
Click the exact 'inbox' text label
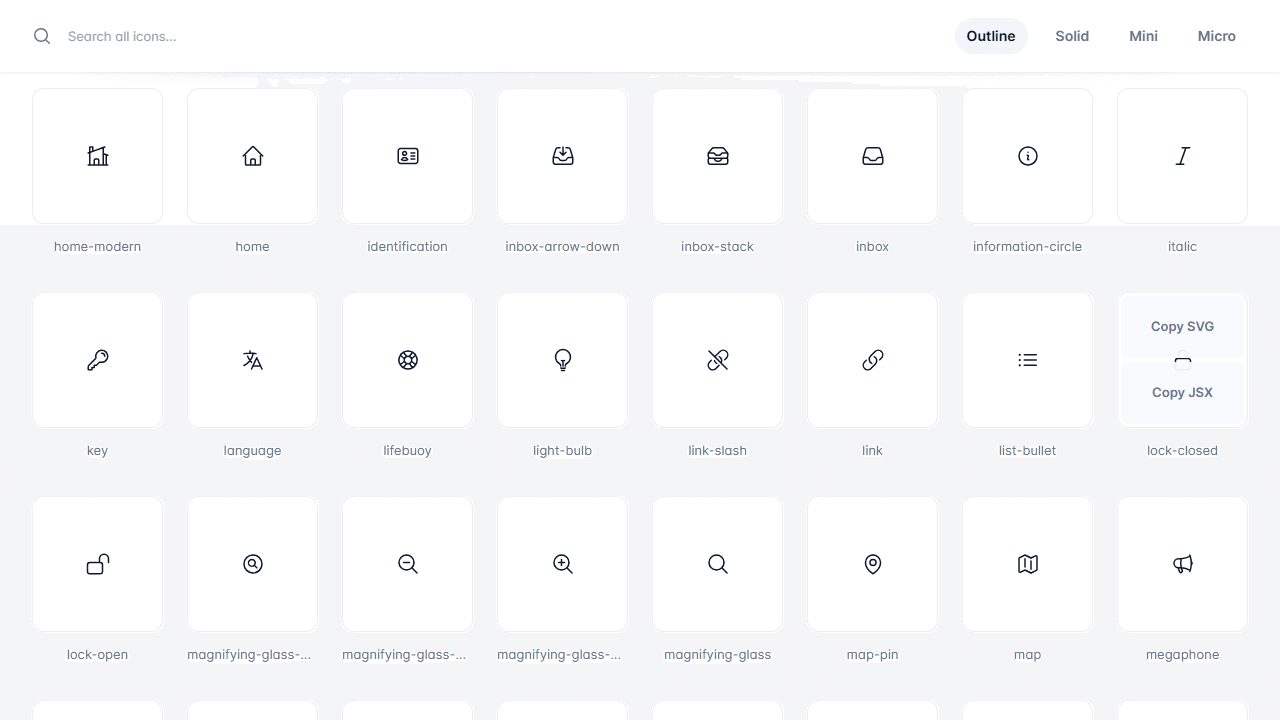(872, 247)
